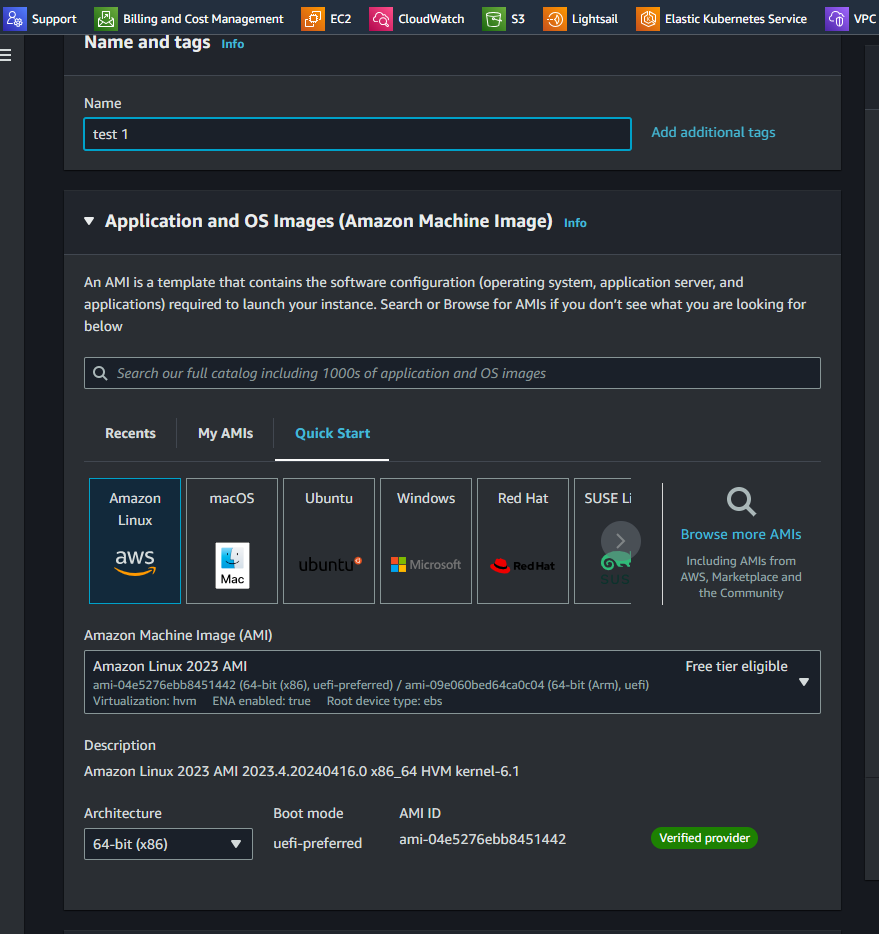Screen dimensions: 879x934
Task: Switch to the Quick Start tab
Action: 332,433
